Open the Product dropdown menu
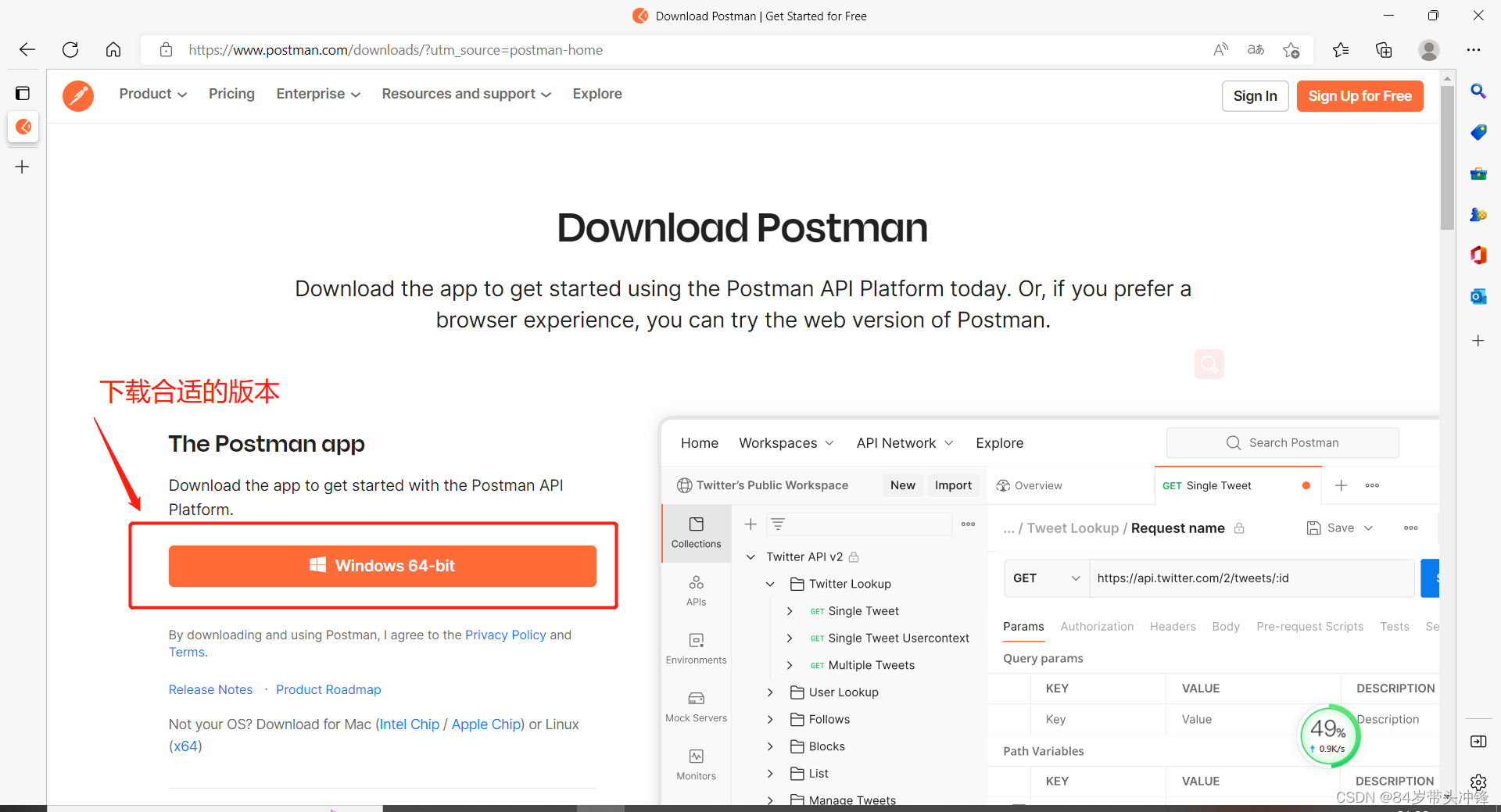The width and height of the screenshot is (1501, 812). (x=152, y=94)
